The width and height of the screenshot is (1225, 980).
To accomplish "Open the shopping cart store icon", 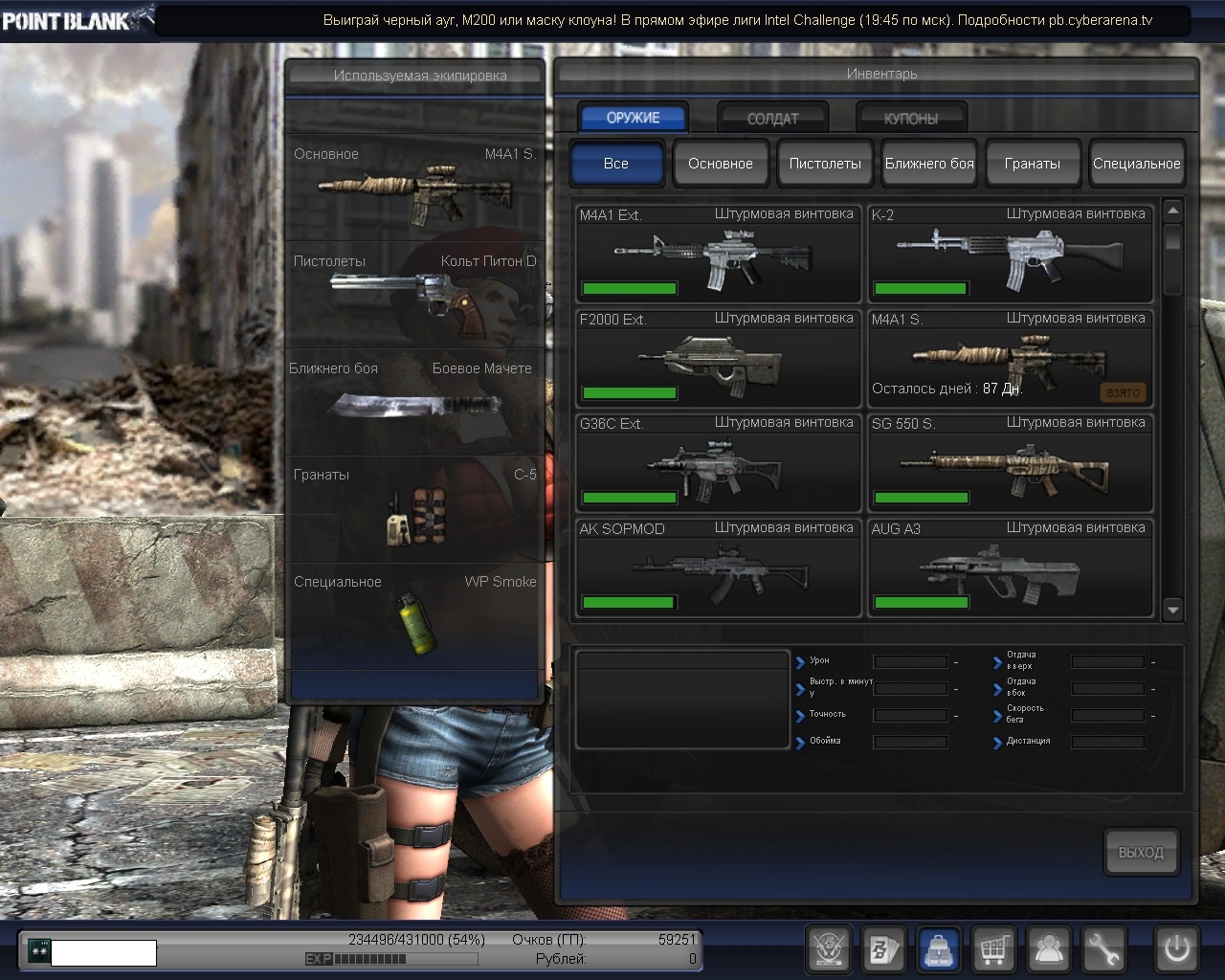I will (993, 949).
